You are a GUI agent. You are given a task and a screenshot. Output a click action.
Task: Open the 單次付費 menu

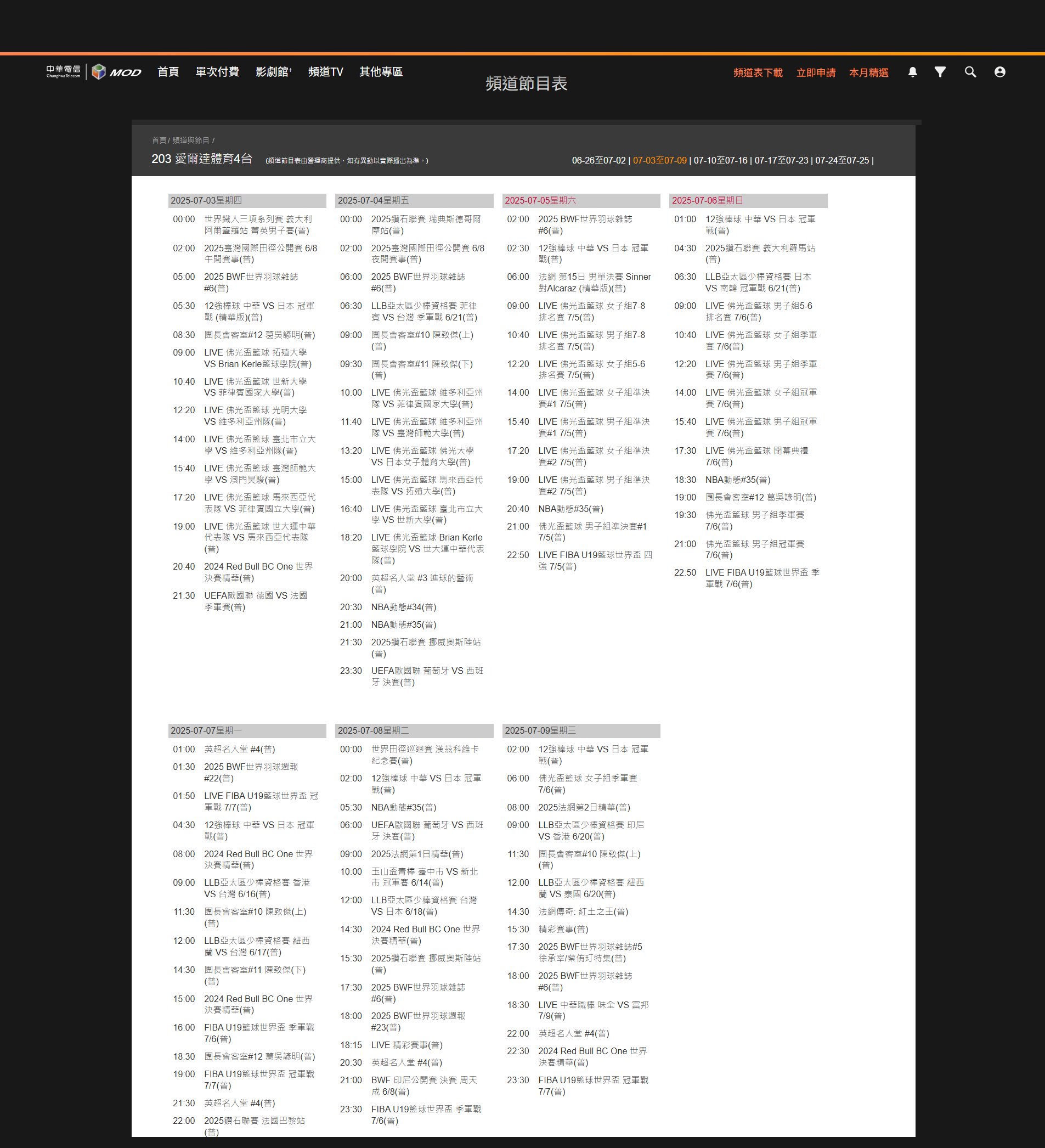coord(217,72)
